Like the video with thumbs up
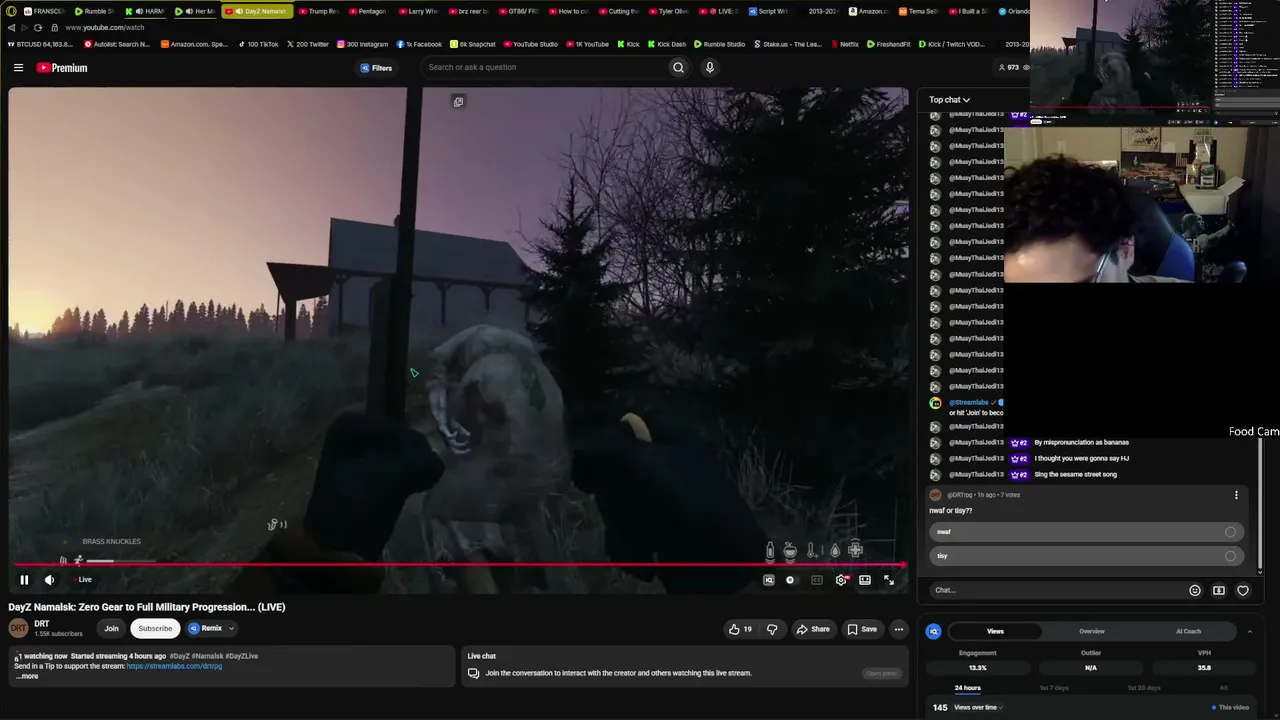The width and height of the screenshot is (1280, 720). [x=740, y=629]
